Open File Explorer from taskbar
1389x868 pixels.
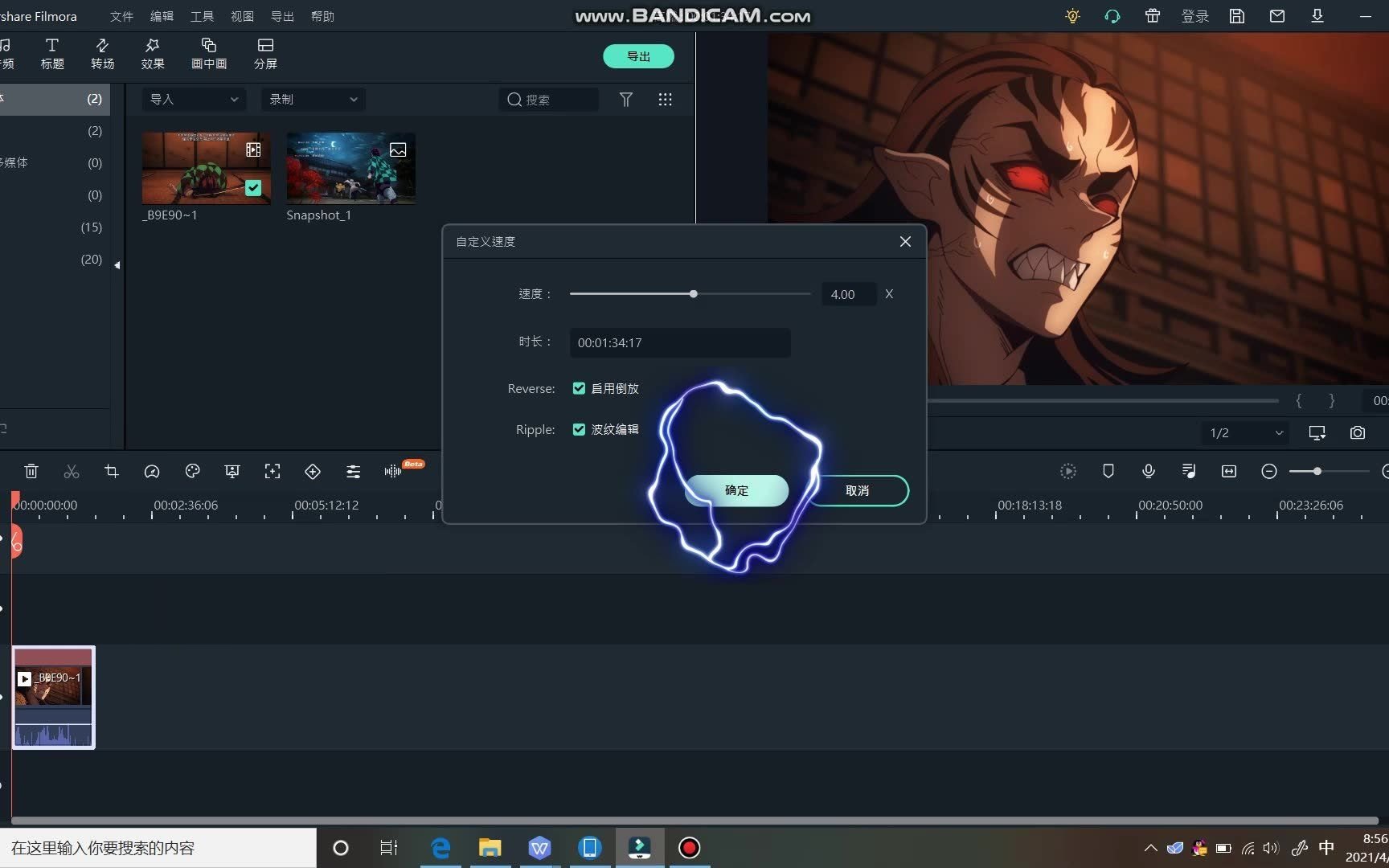coord(490,848)
